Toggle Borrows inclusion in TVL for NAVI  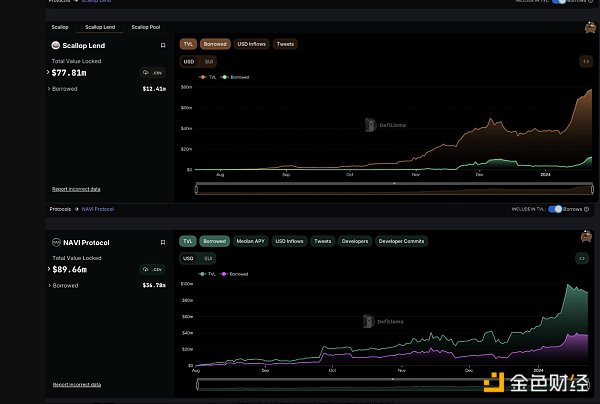pos(555,208)
